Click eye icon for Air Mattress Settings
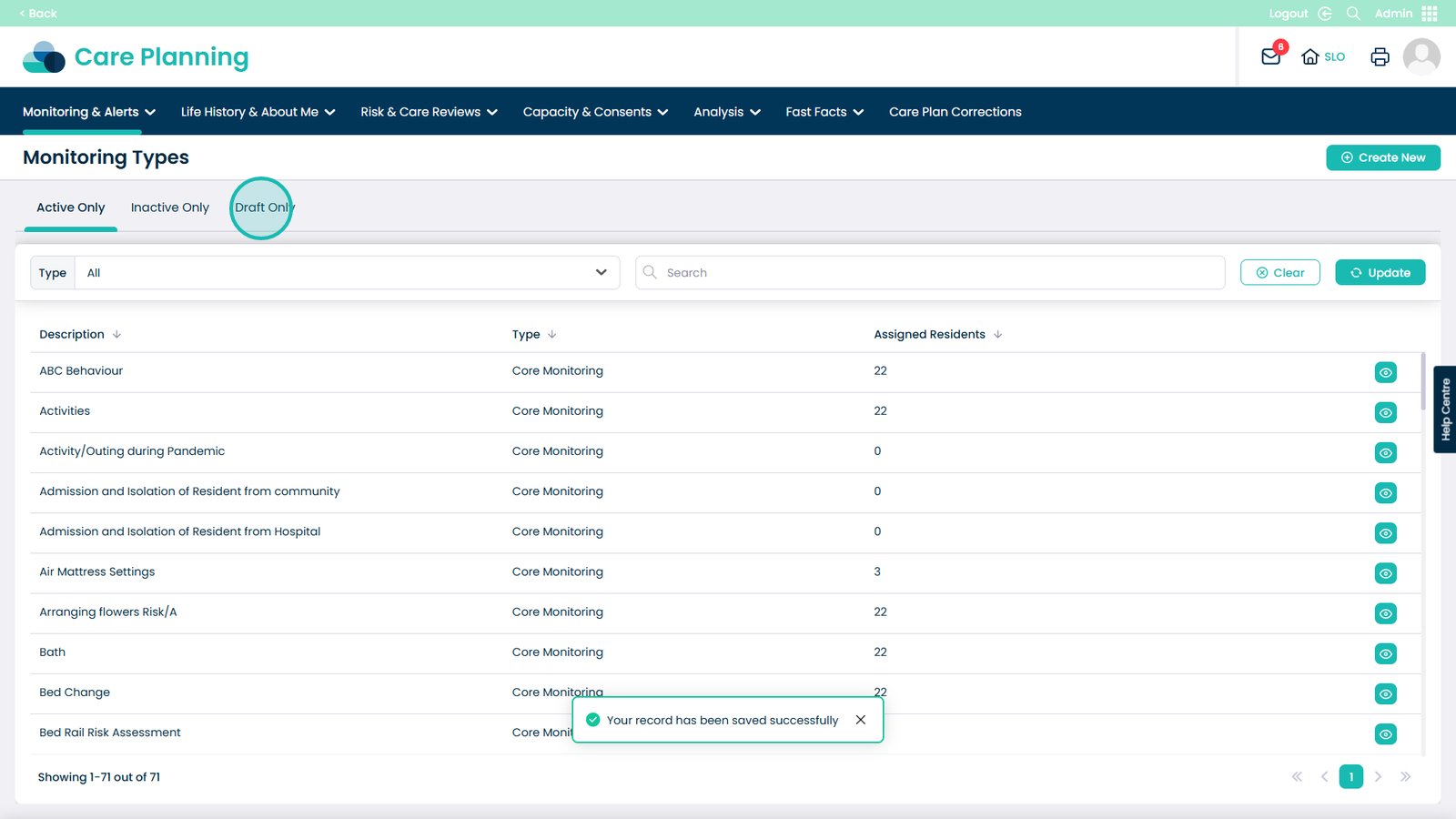Viewport: 1456px width, 819px height. pyautogui.click(x=1385, y=573)
